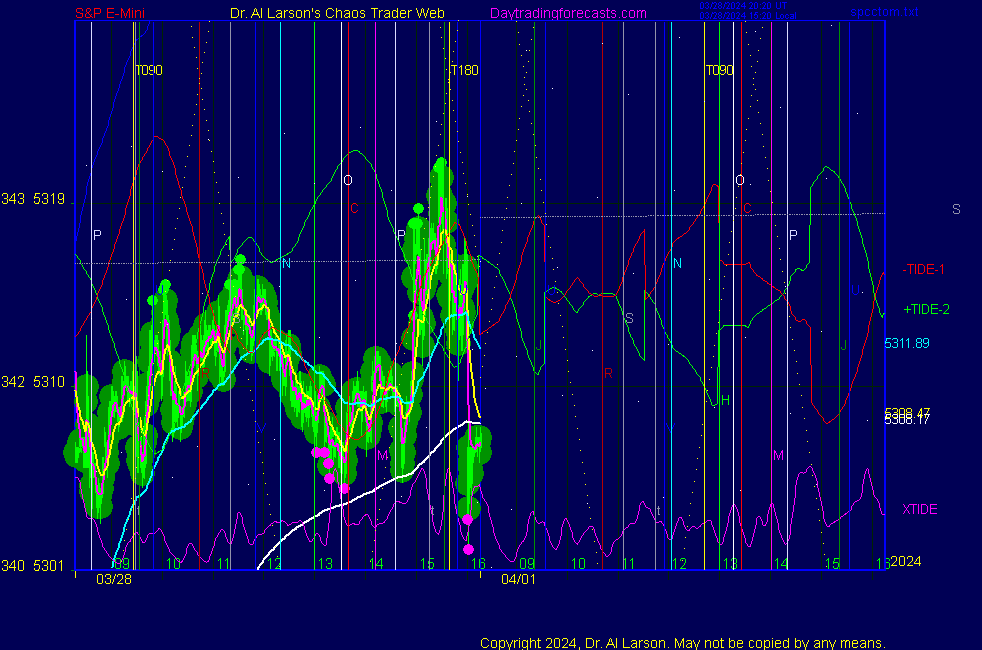Click the "03/28" date label

tap(114, 579)
